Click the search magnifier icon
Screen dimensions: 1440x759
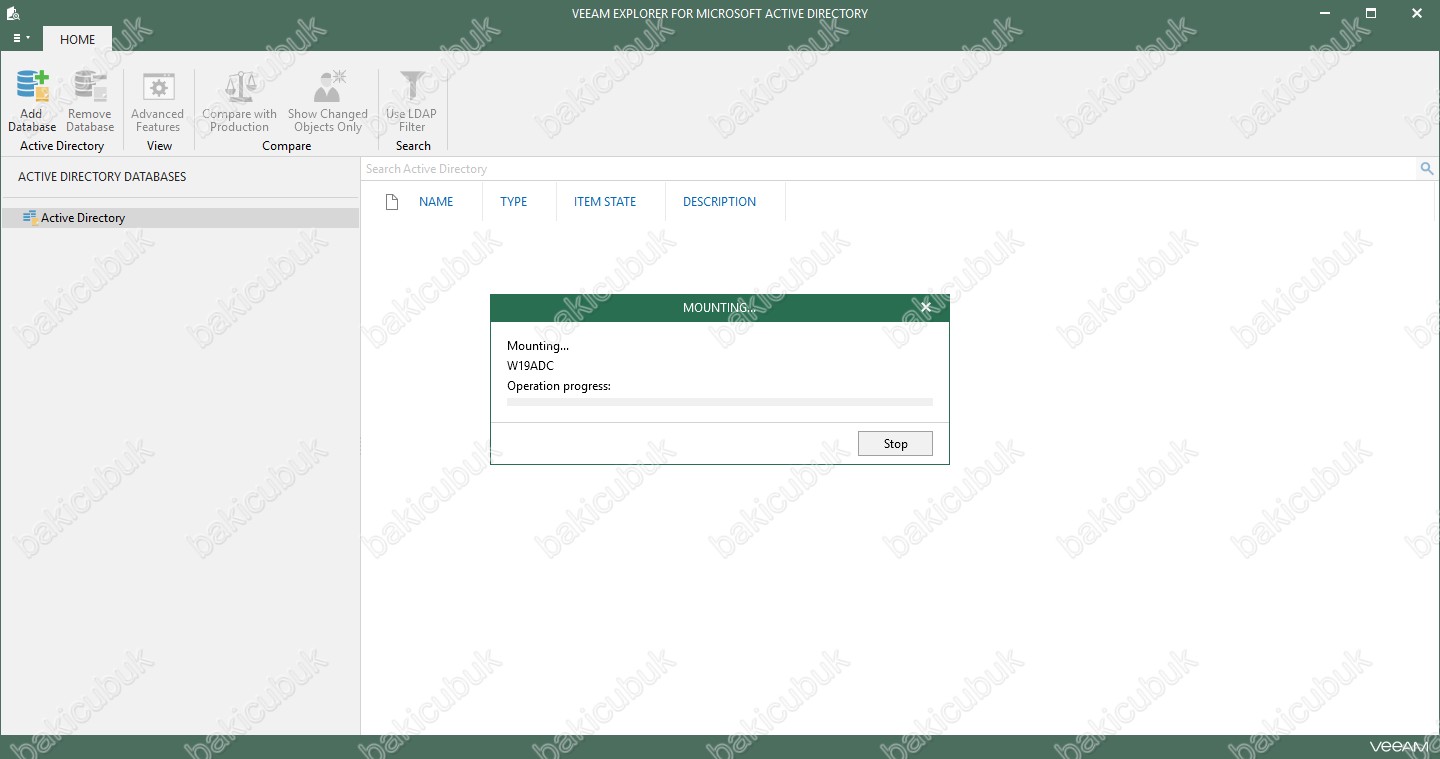click(1427, 169)
